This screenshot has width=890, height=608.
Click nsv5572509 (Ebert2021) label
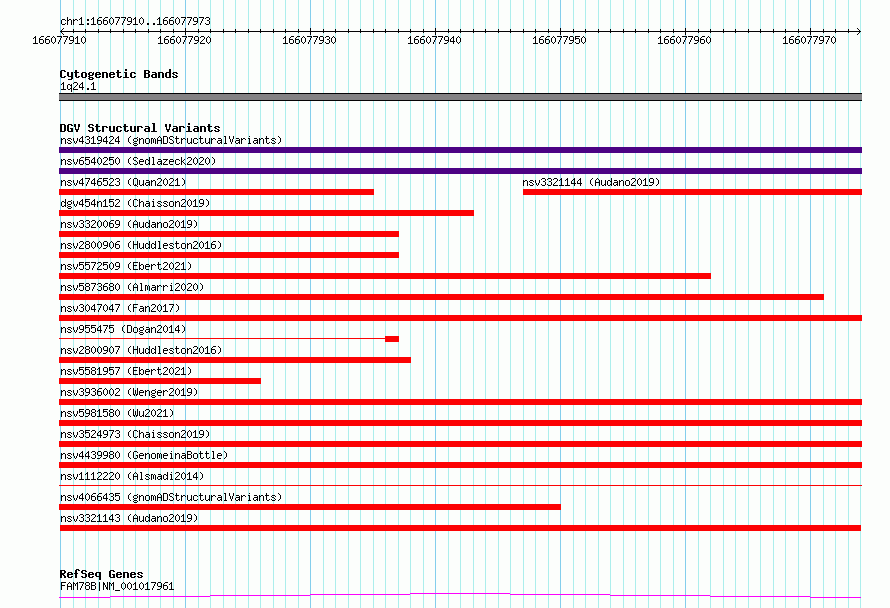click(126, 266)
